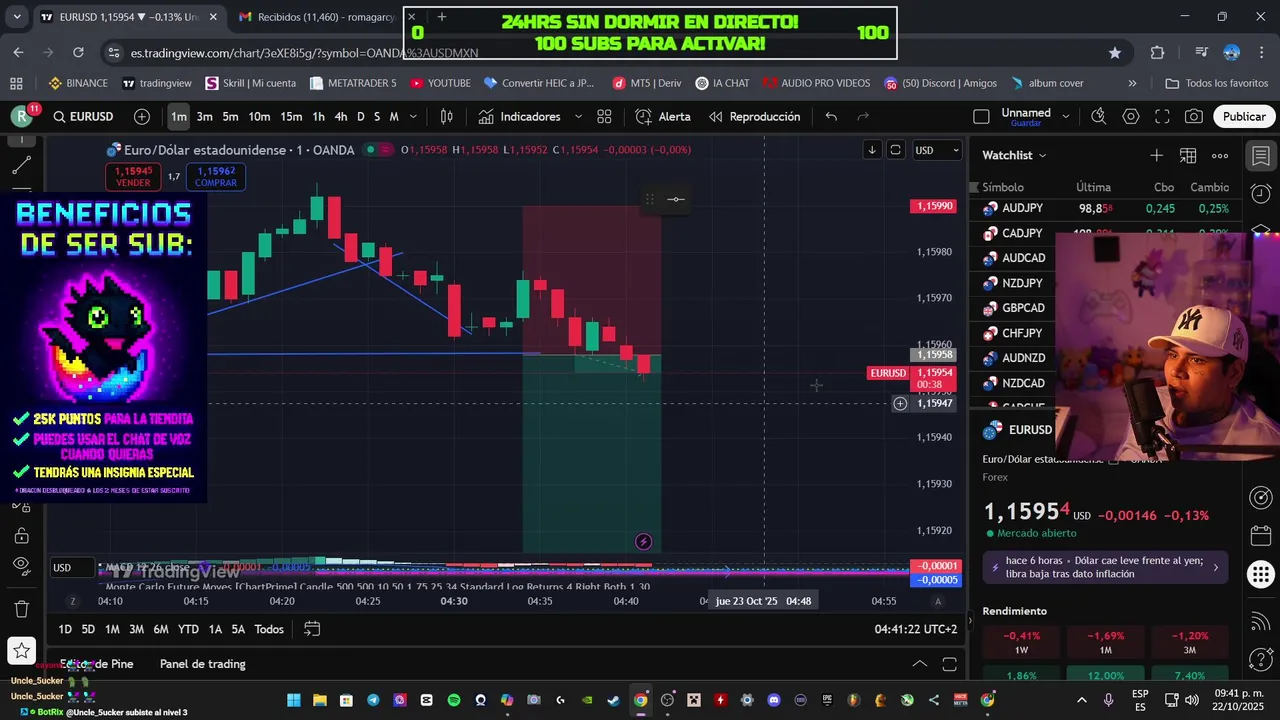
Task: Click the add symbol plus icon beside EURUSD
Action: [142, 117]
